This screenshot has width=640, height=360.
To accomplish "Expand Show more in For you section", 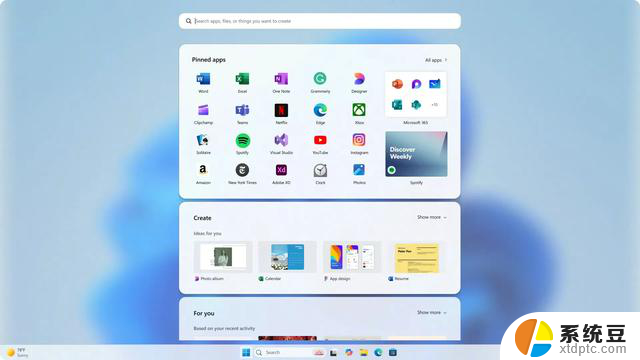I will tap(432, 312).
